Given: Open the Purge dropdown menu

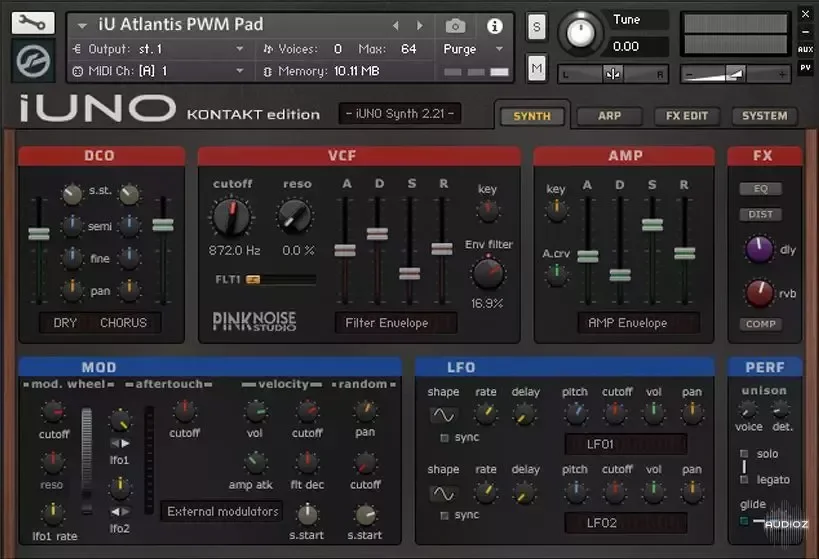Looking at the screenshot, I should [x=473, y=49].
